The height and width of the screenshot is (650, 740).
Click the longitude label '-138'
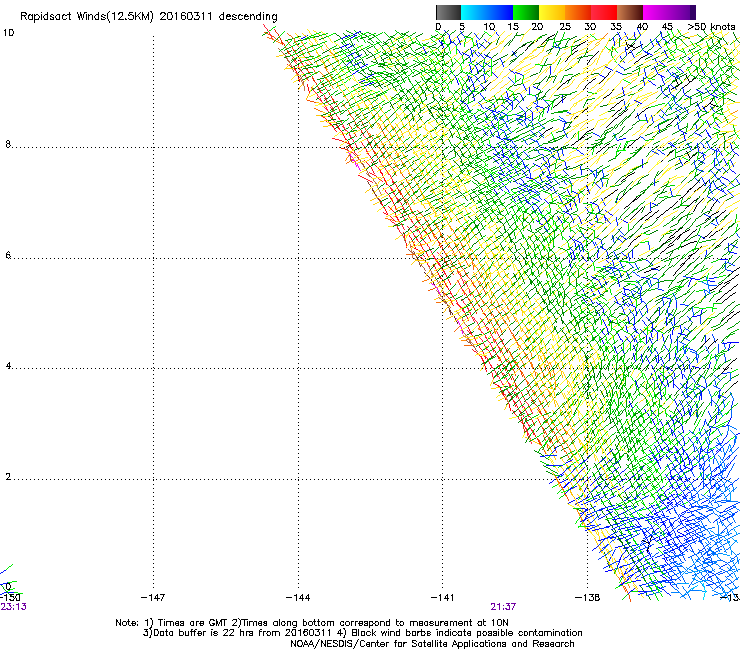(587, 598)
